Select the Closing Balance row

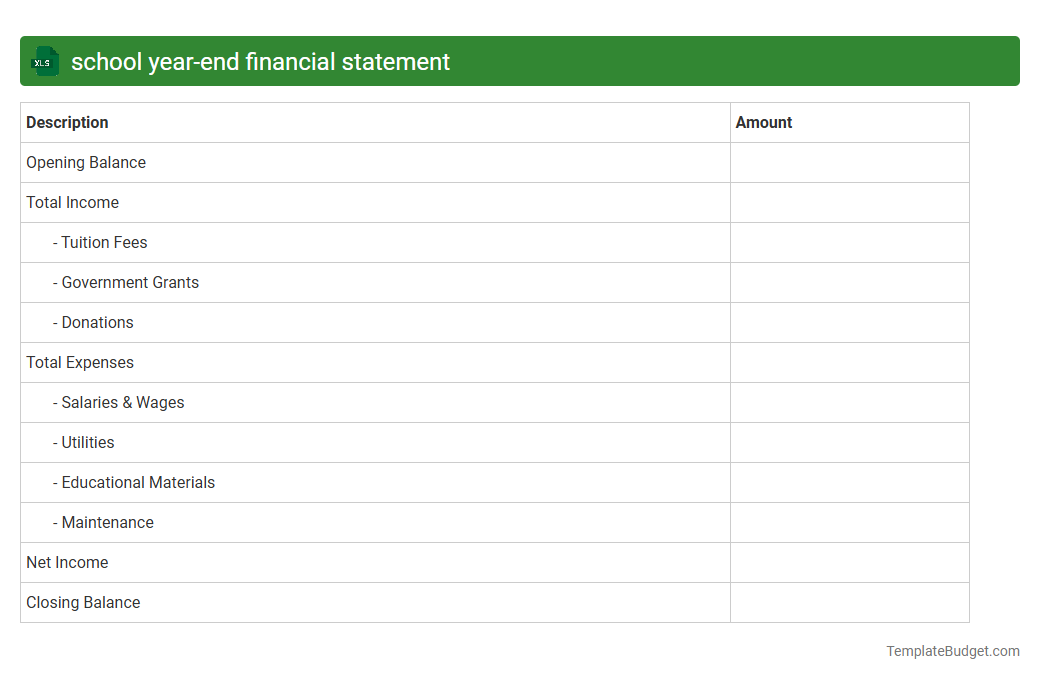83,602
